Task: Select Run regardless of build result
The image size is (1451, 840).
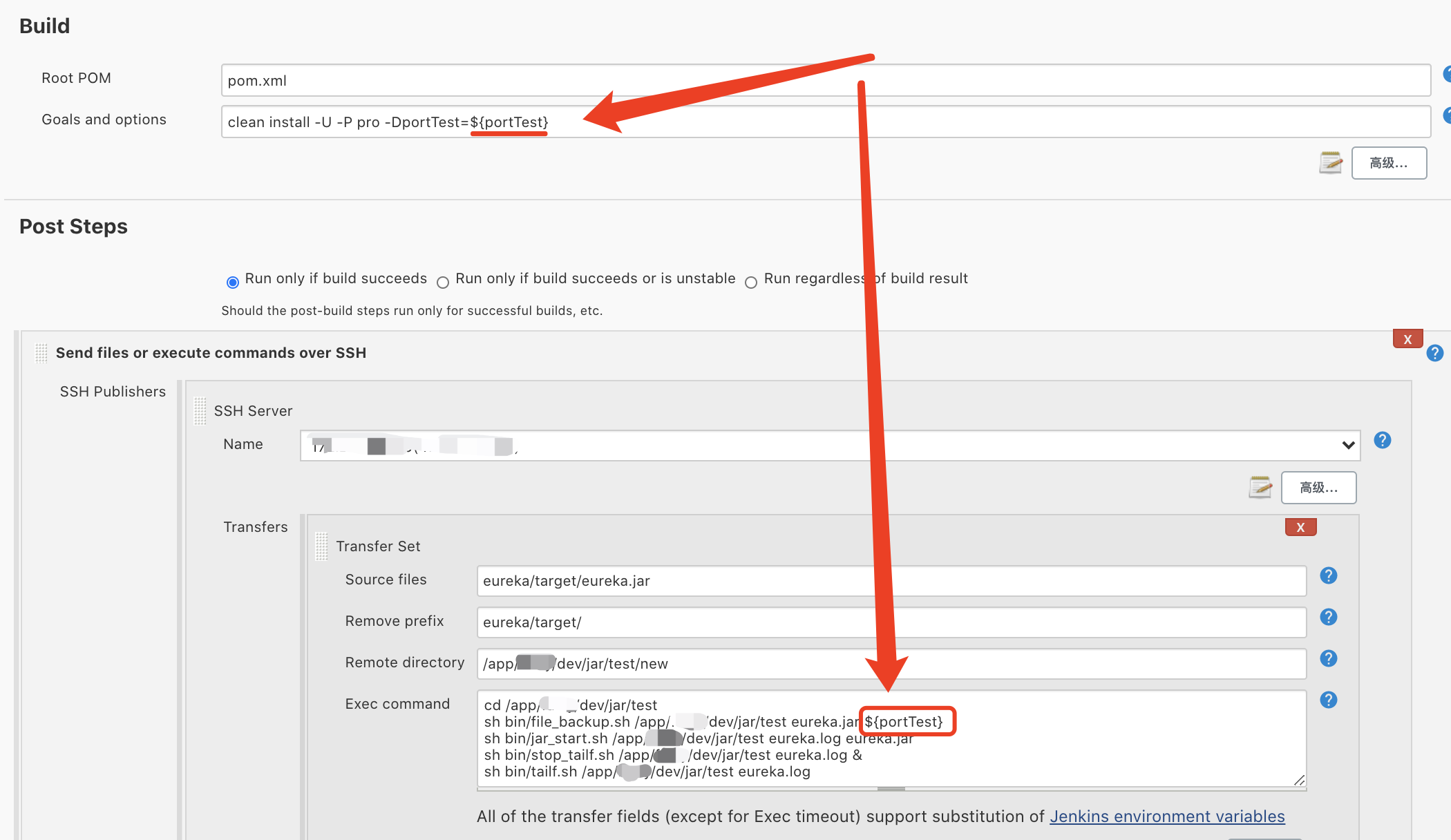Action: point(751,282)
